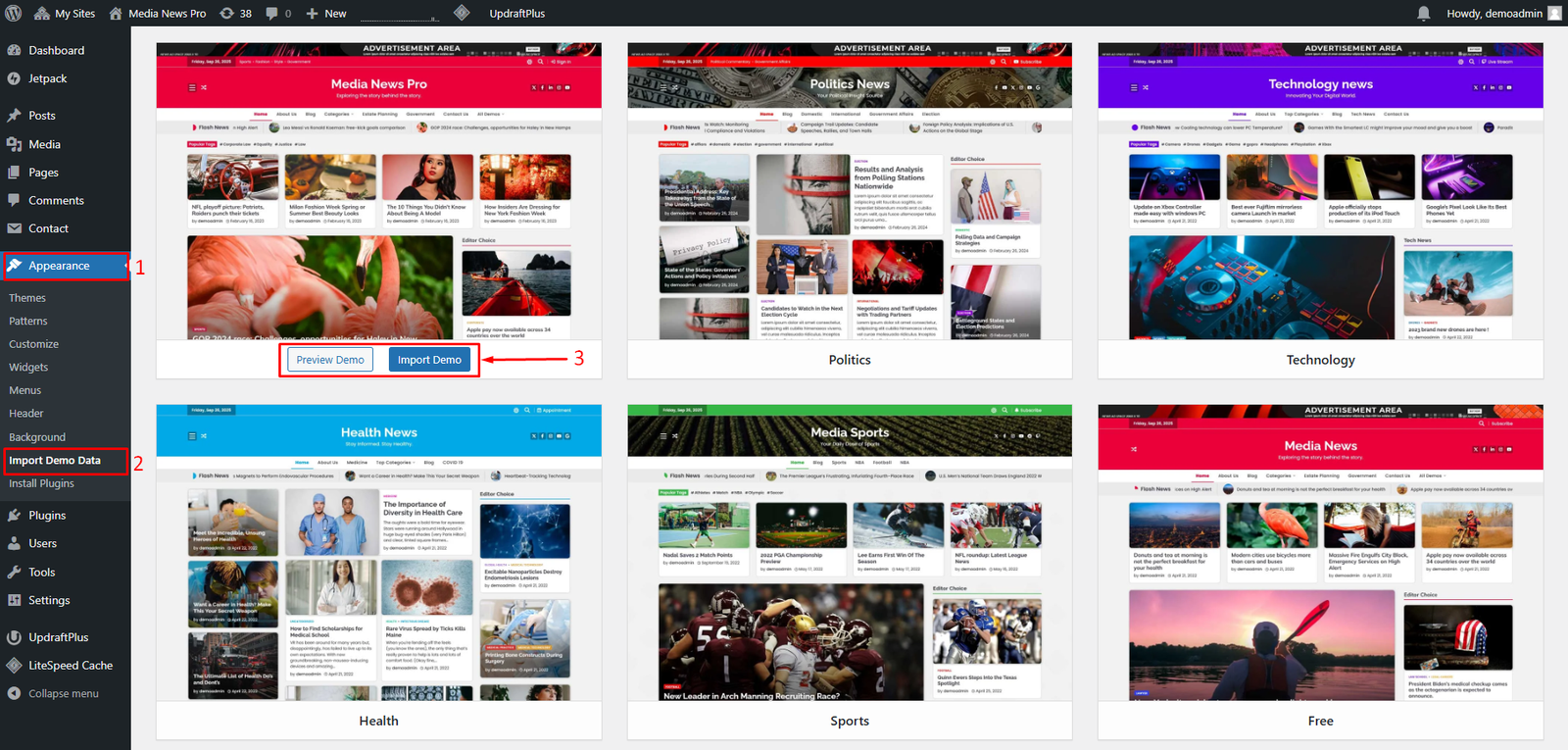Click the Preview Demo button
Image resolution: width=1568 pixels, height=750 pixels.
pyautogui.click(x=330, y=360)
